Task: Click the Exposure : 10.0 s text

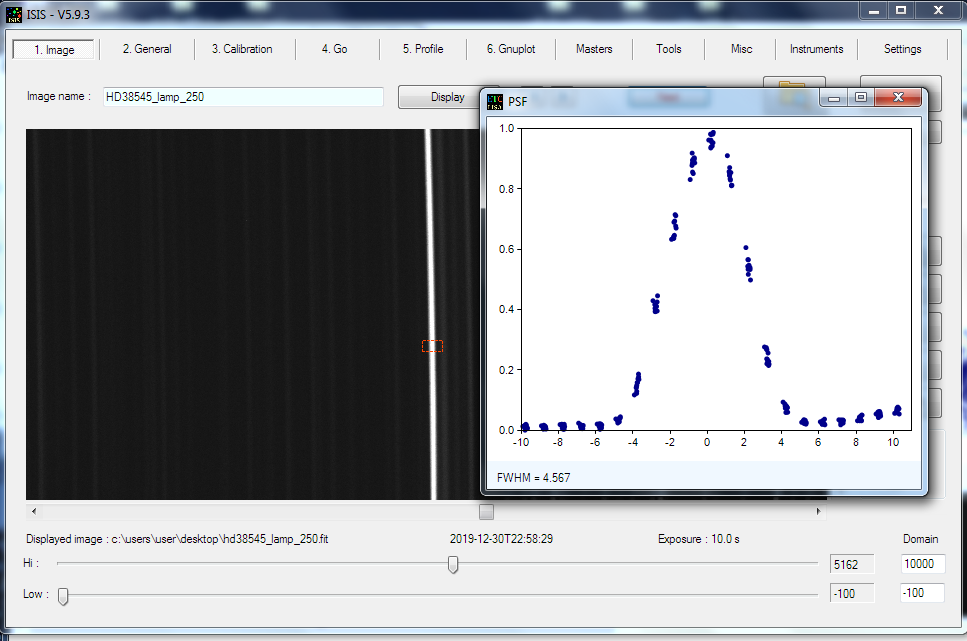Action: (699, 539)
